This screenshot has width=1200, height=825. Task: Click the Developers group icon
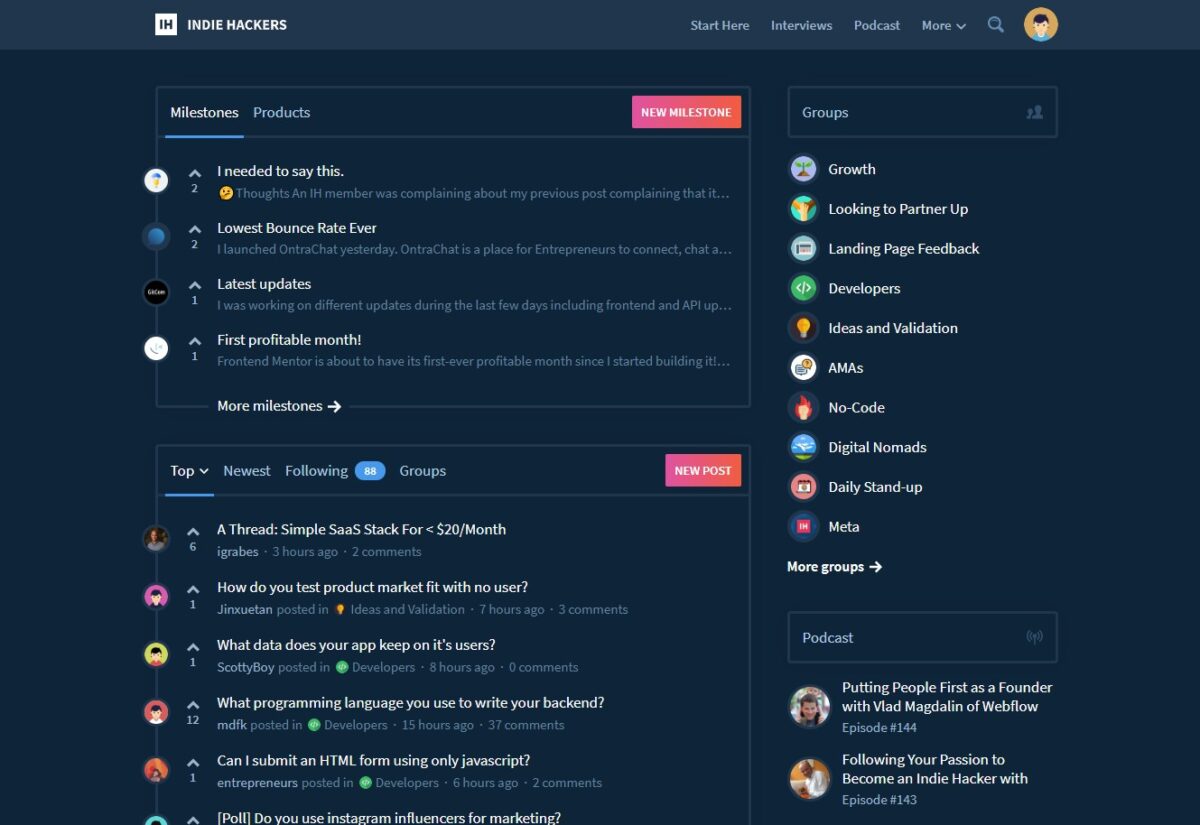pos(802,288)
